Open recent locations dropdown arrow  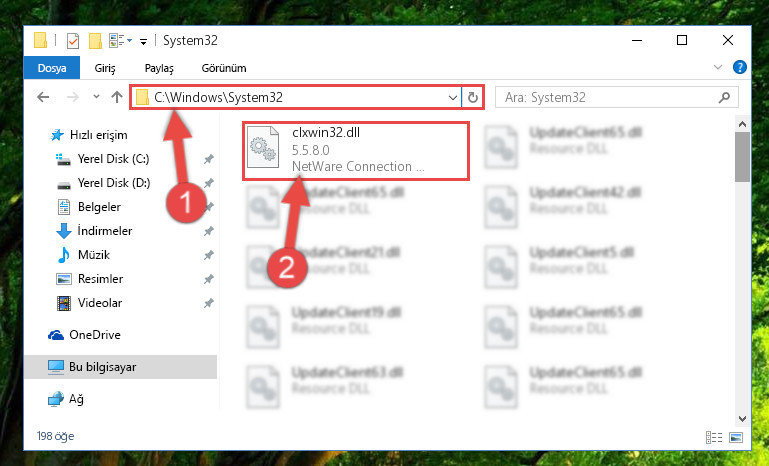[x=96, y=97]
